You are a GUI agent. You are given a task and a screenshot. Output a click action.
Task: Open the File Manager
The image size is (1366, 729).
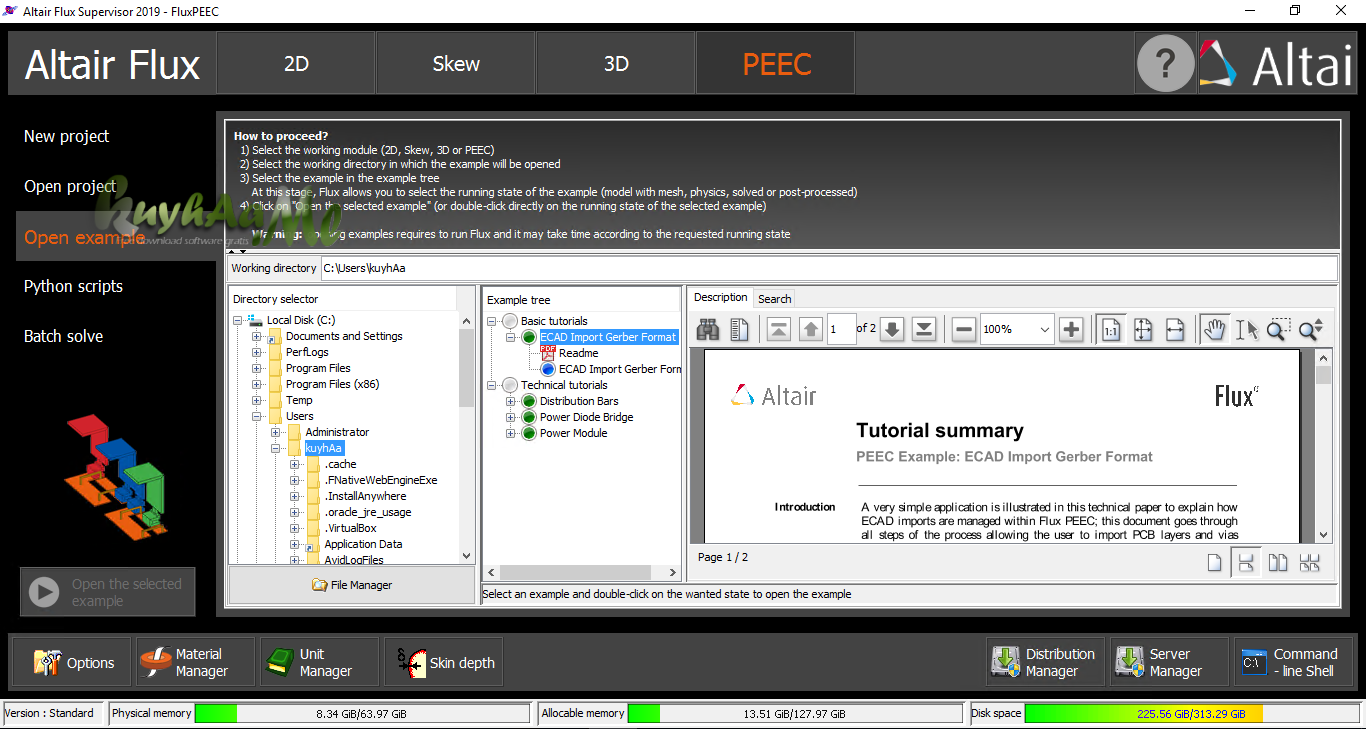(x=352, y=585)
